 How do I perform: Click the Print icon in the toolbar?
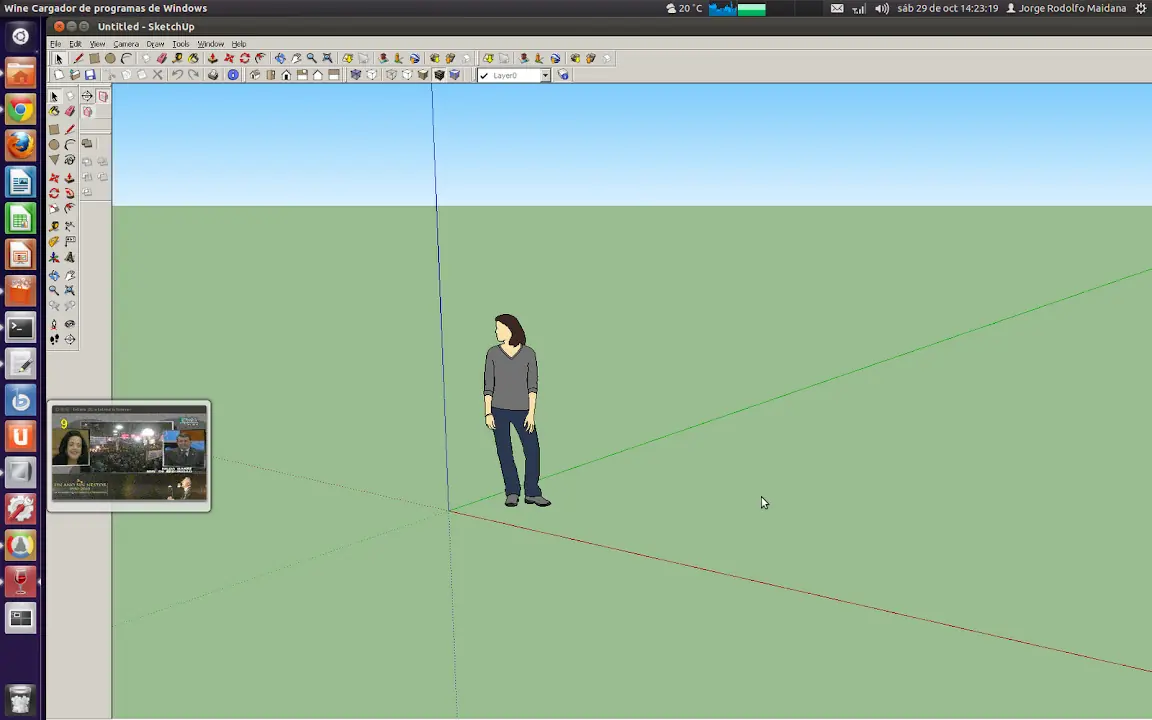click(213, 75)
